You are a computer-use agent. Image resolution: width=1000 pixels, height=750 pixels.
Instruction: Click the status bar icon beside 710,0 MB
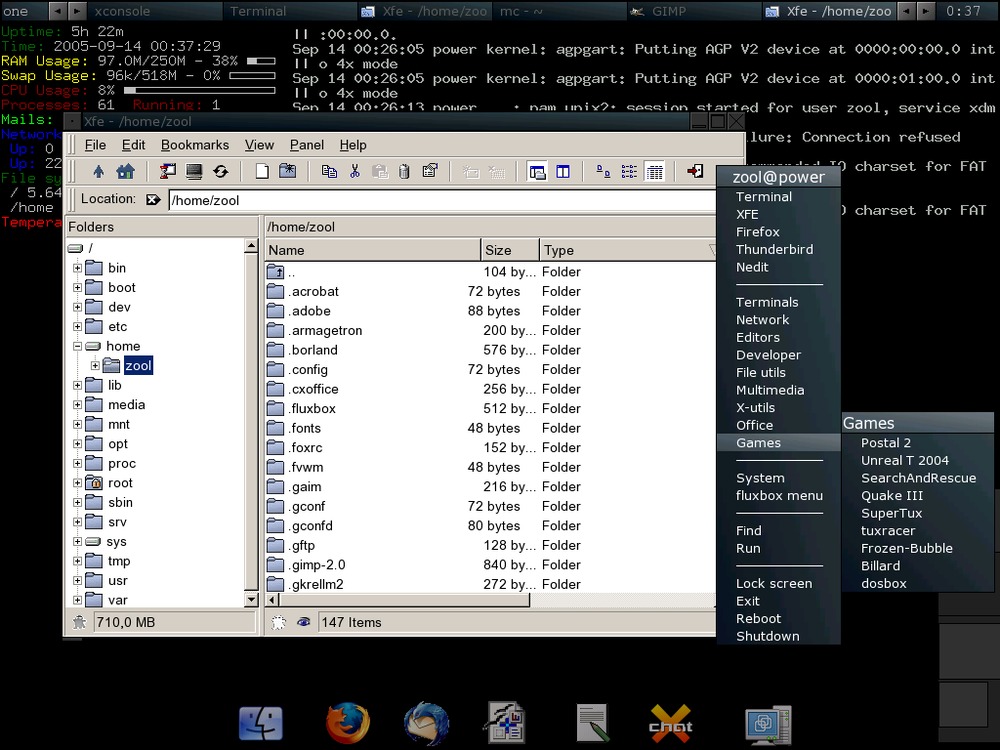pyautogui.click(x=79, y=622)
